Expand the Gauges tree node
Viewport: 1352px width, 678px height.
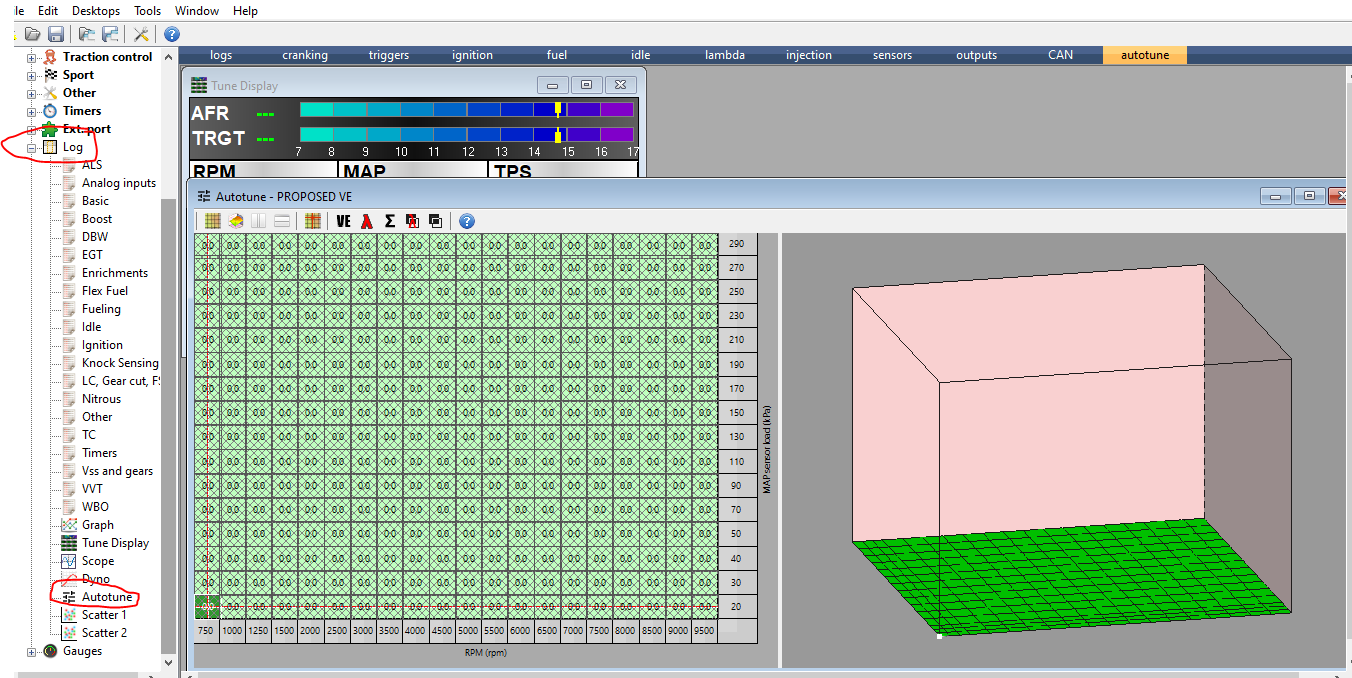(x=32, y=651)
